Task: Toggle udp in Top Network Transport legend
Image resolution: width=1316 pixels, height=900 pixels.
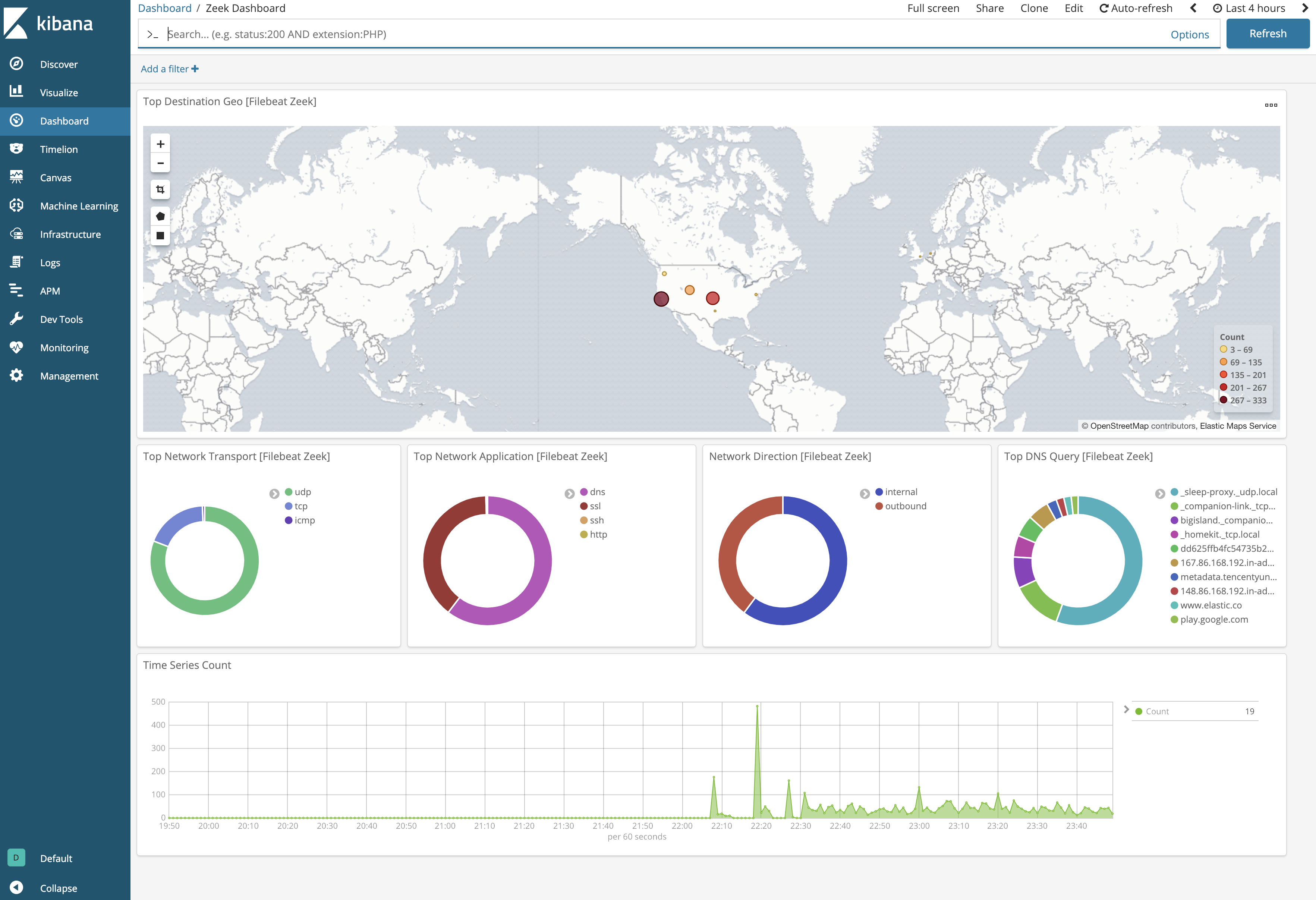Action: point(301,492)
